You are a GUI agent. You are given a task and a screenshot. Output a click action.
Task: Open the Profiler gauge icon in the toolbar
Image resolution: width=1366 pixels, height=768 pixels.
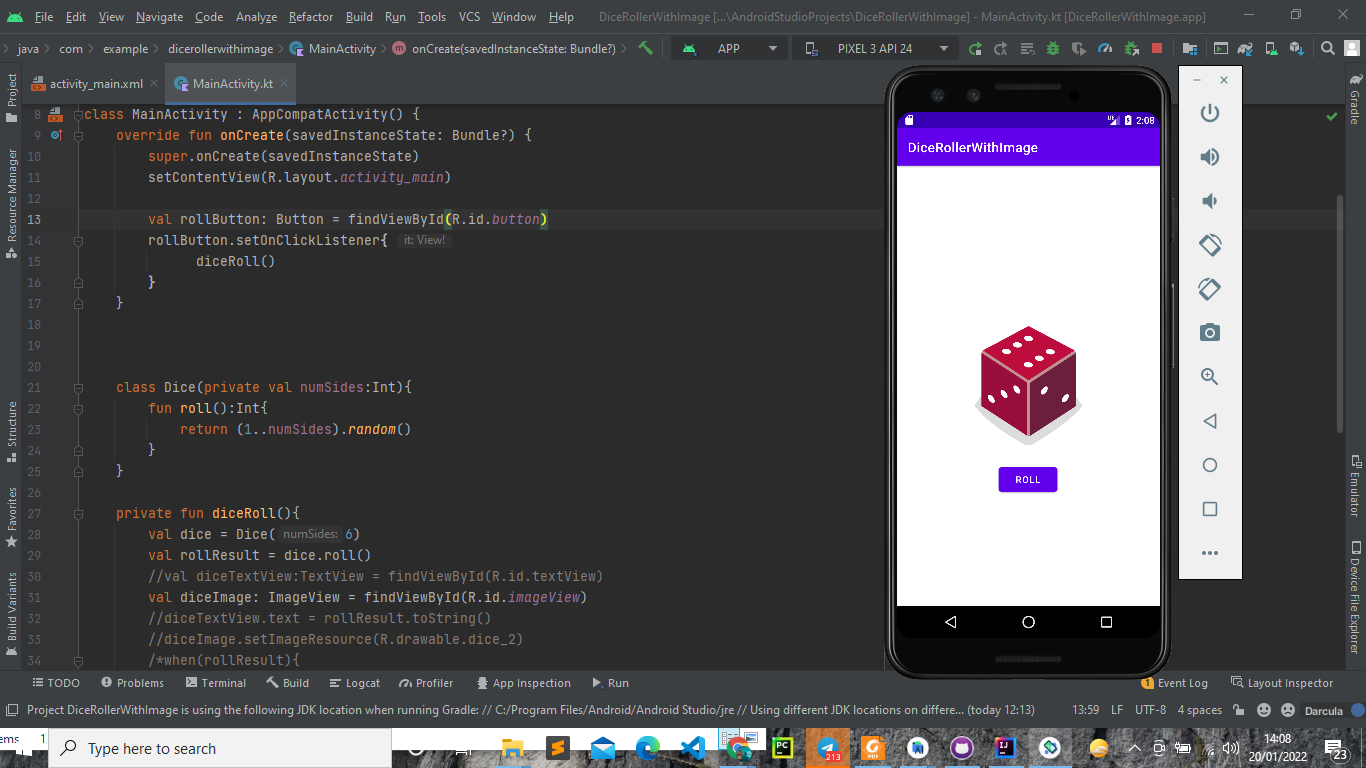point(1105,47)
